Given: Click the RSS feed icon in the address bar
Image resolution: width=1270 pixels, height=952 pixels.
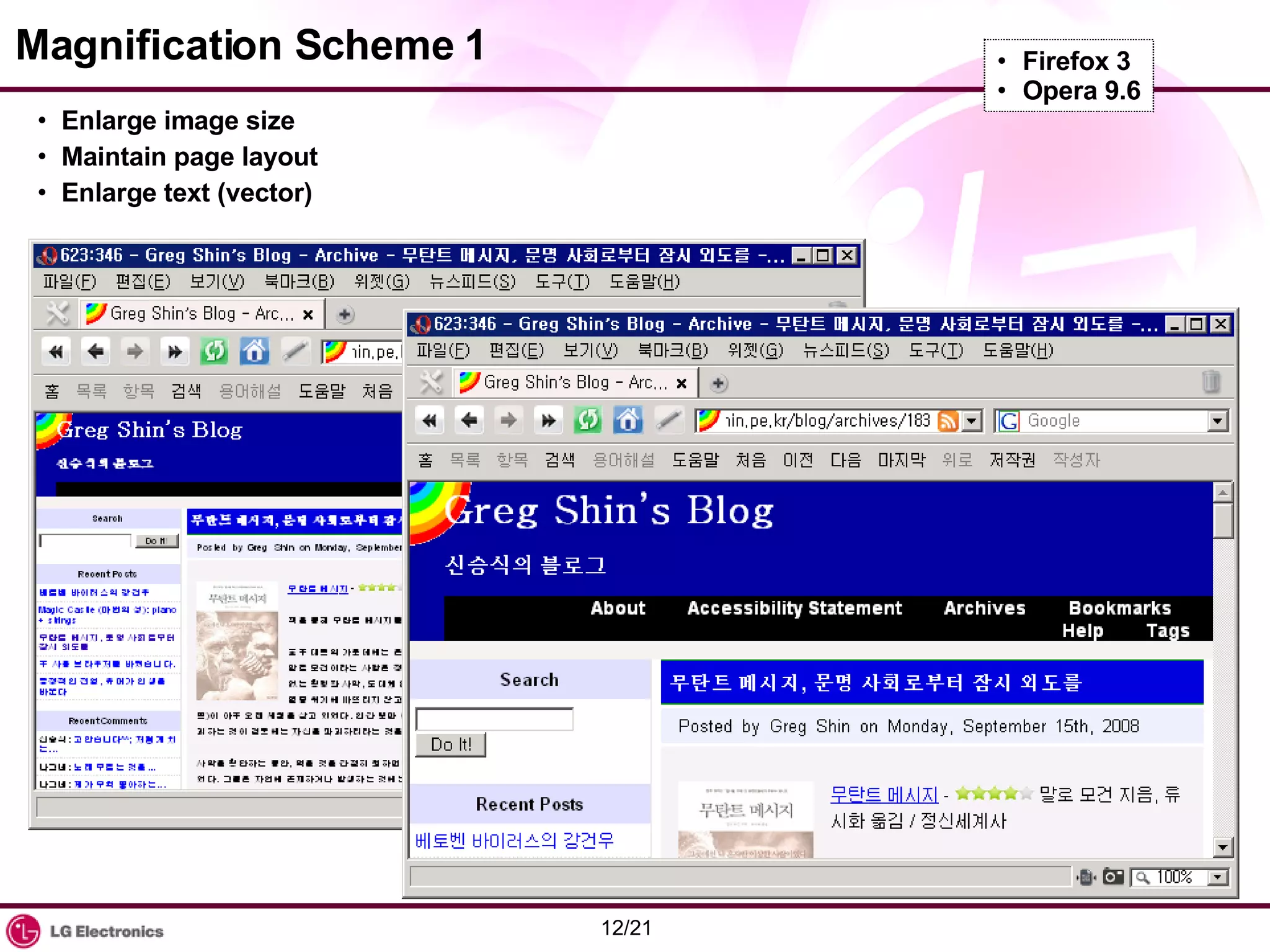Looking at the screenshot, I should pyautogui.click(x=948, y=421).
